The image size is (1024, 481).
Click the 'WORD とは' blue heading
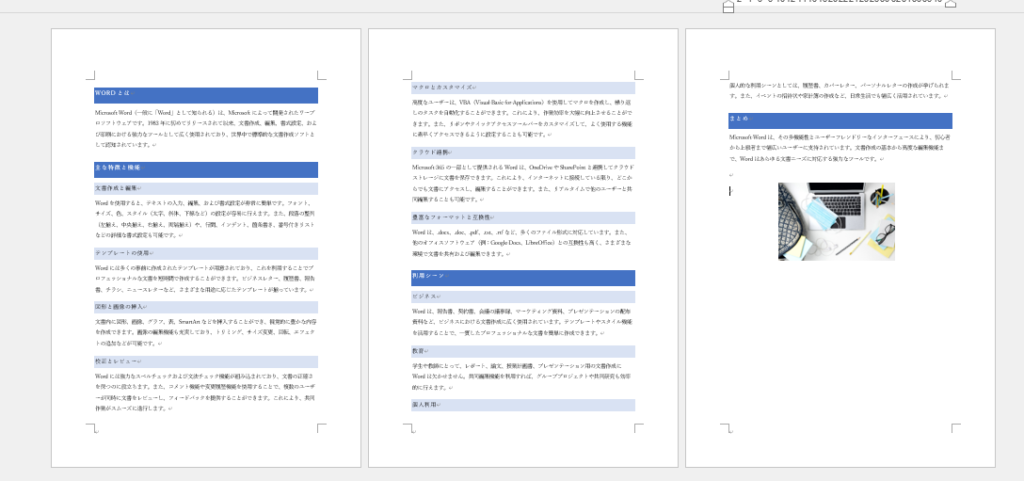tap(206, 95)
